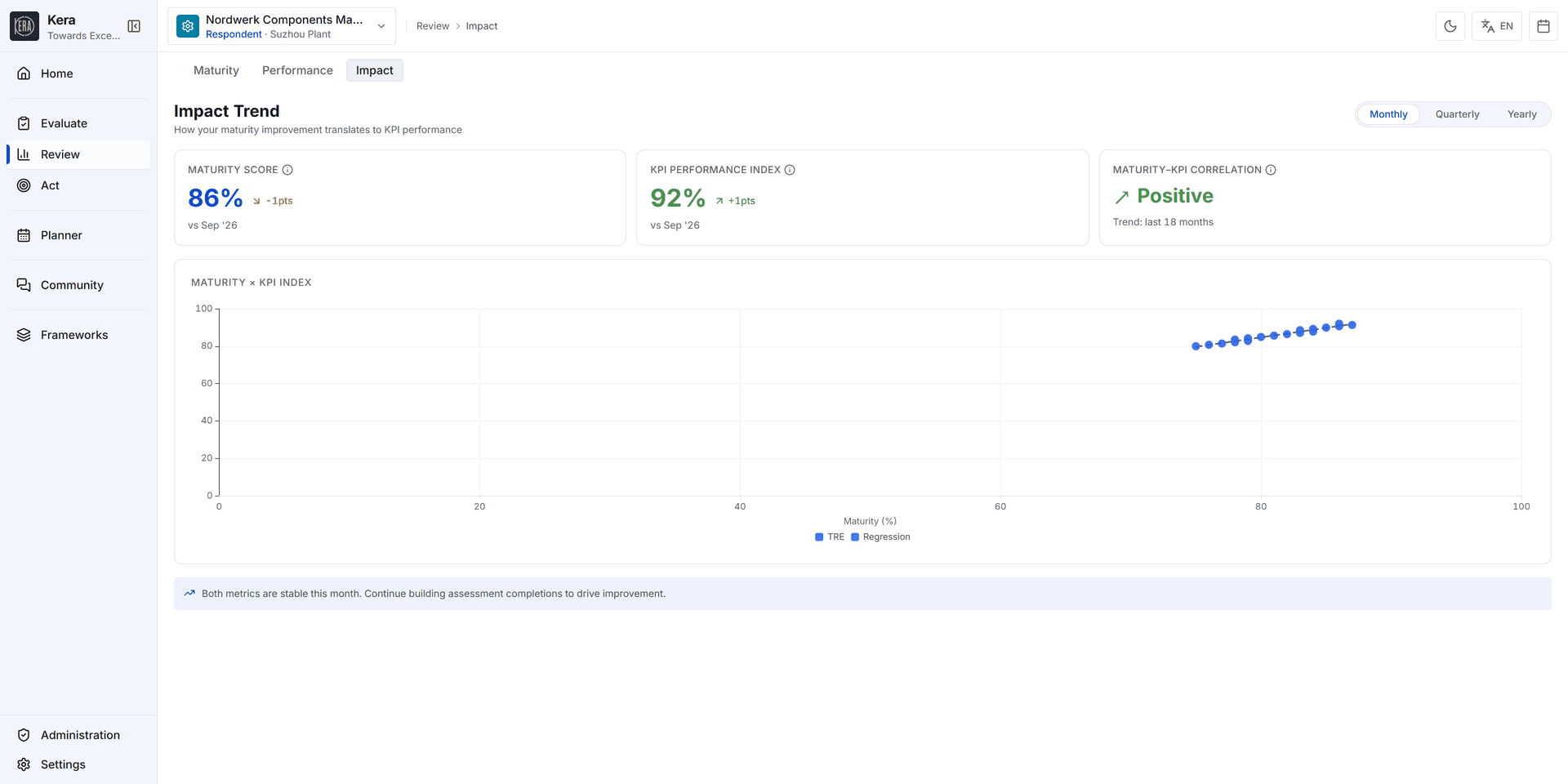Click the 92% KPI performance value
The height and width of the screenshot is (784, 1568).
point(678,198)
